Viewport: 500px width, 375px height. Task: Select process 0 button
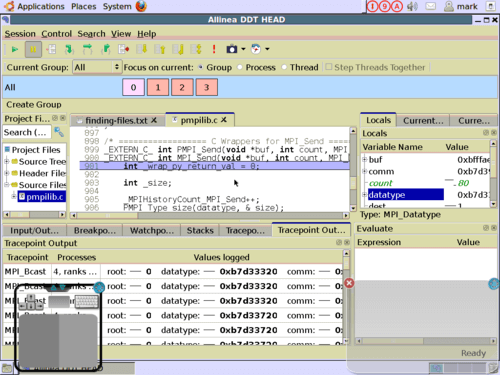(133, 87)
